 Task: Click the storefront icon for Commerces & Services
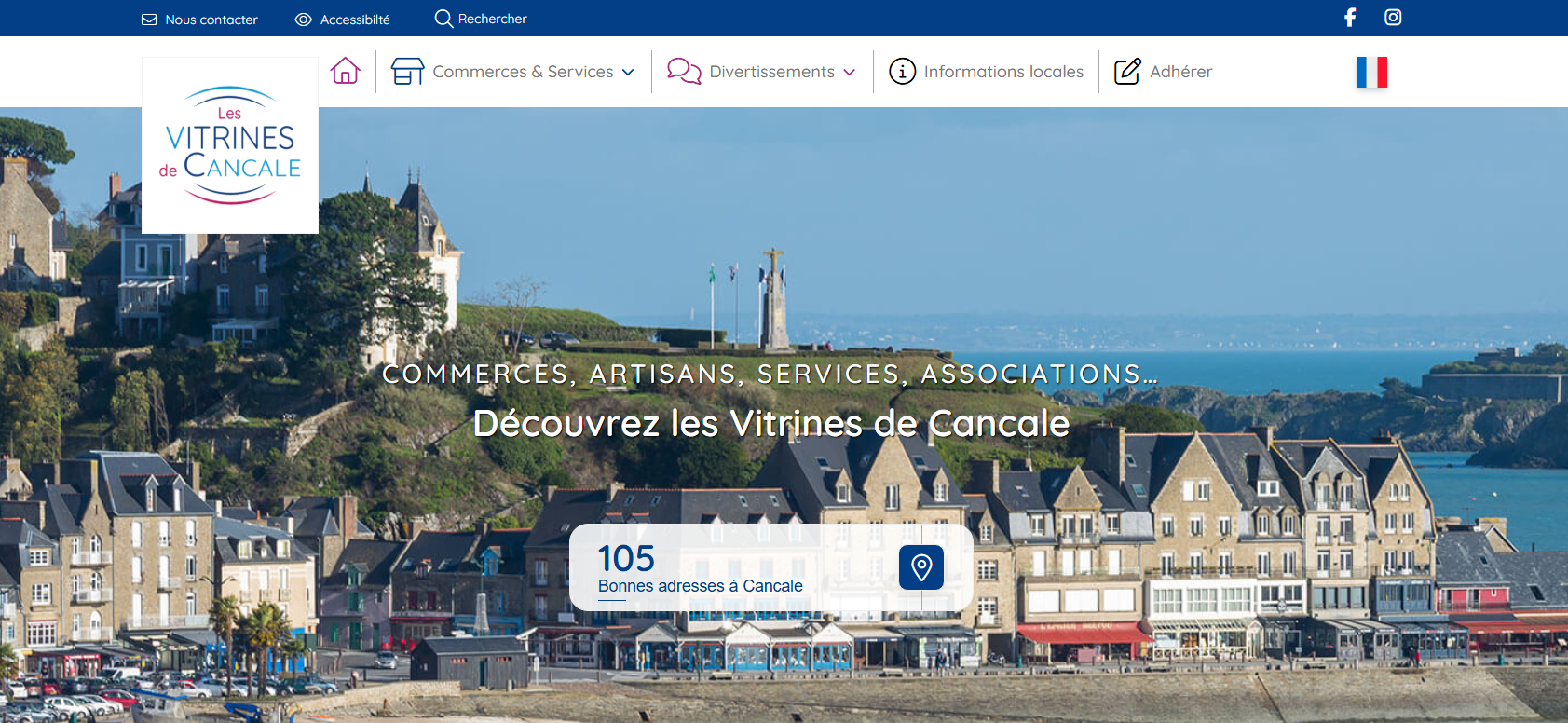pyautogui.click(x=407, y=71)
